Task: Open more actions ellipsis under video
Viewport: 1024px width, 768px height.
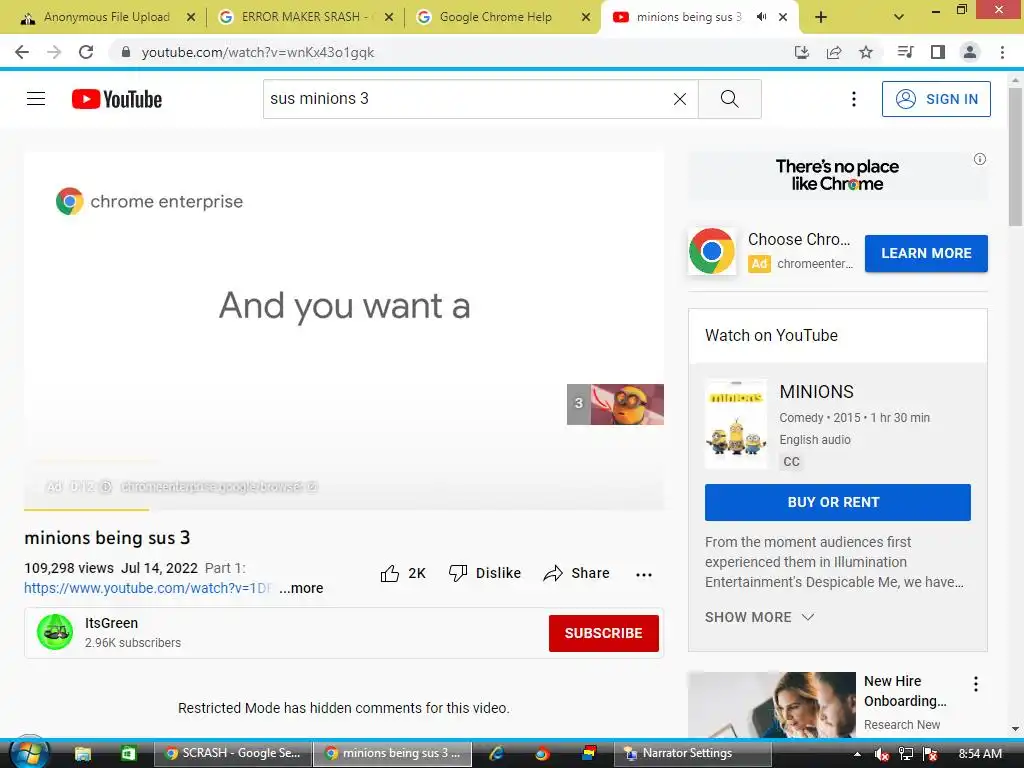Action: click(644, 575)
